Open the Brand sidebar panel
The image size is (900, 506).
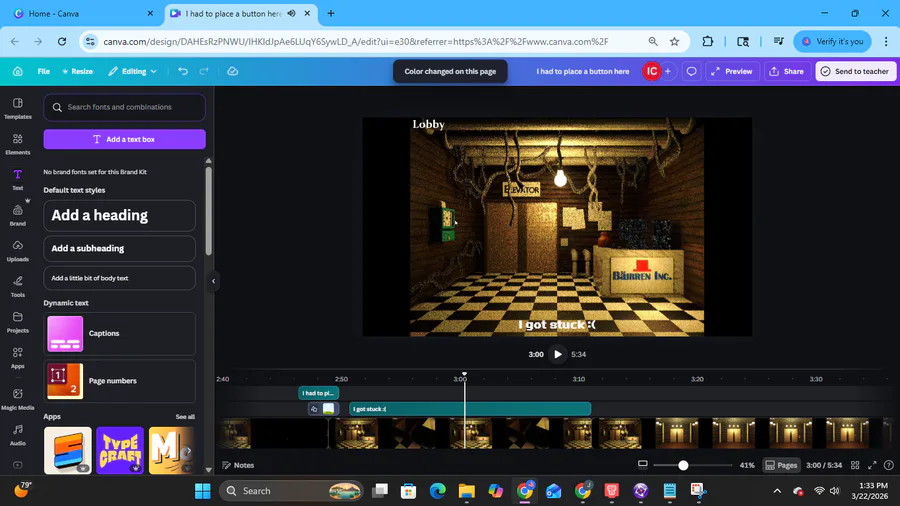coord(18,215)
